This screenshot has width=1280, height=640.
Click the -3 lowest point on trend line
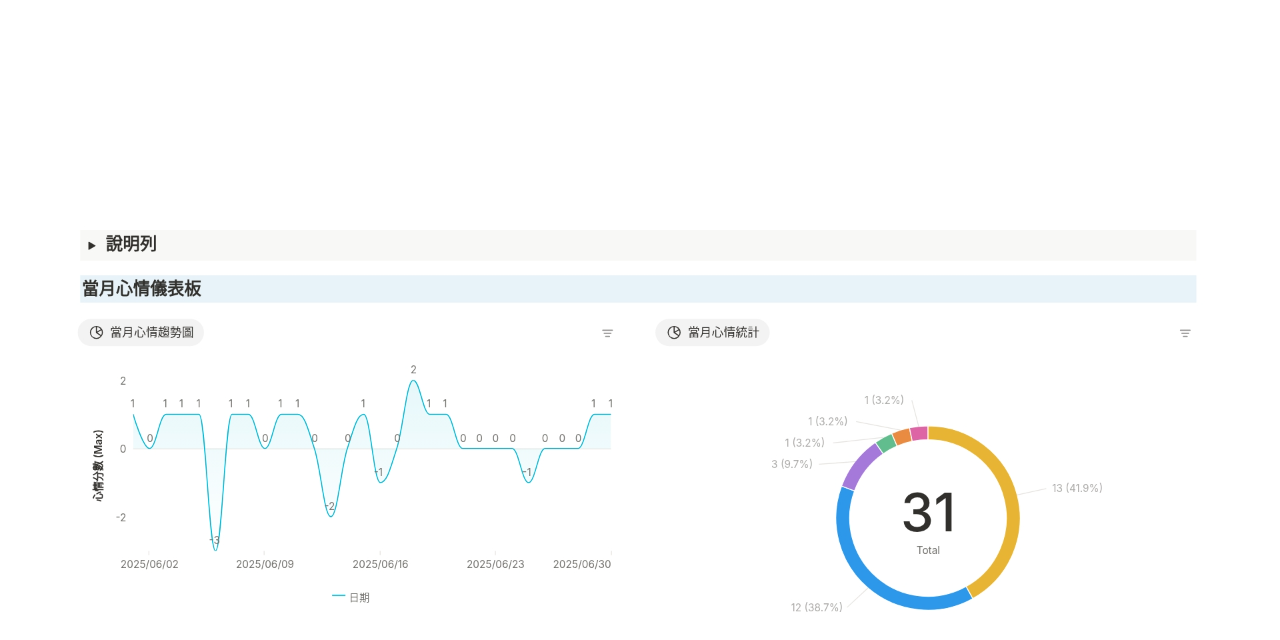215,549
